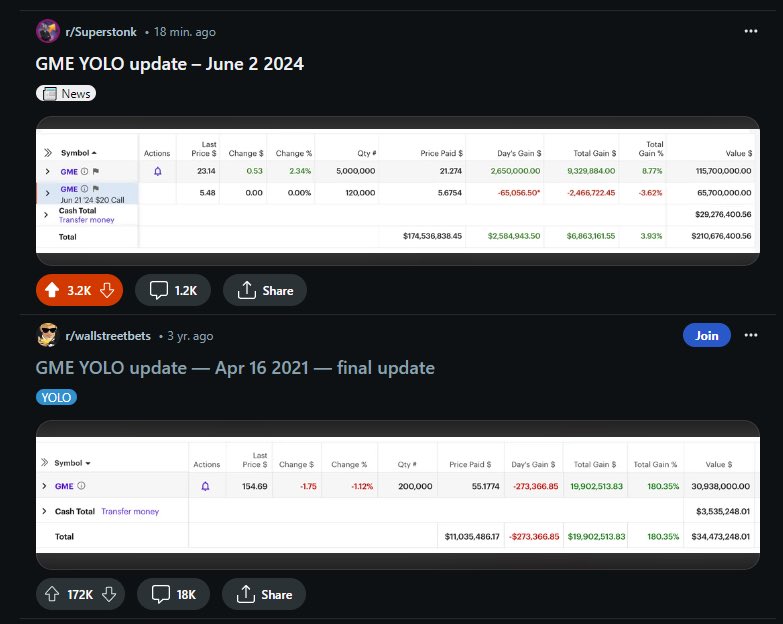
Task: Downvote the June 2 2024 post
Action: pos(107,290)
